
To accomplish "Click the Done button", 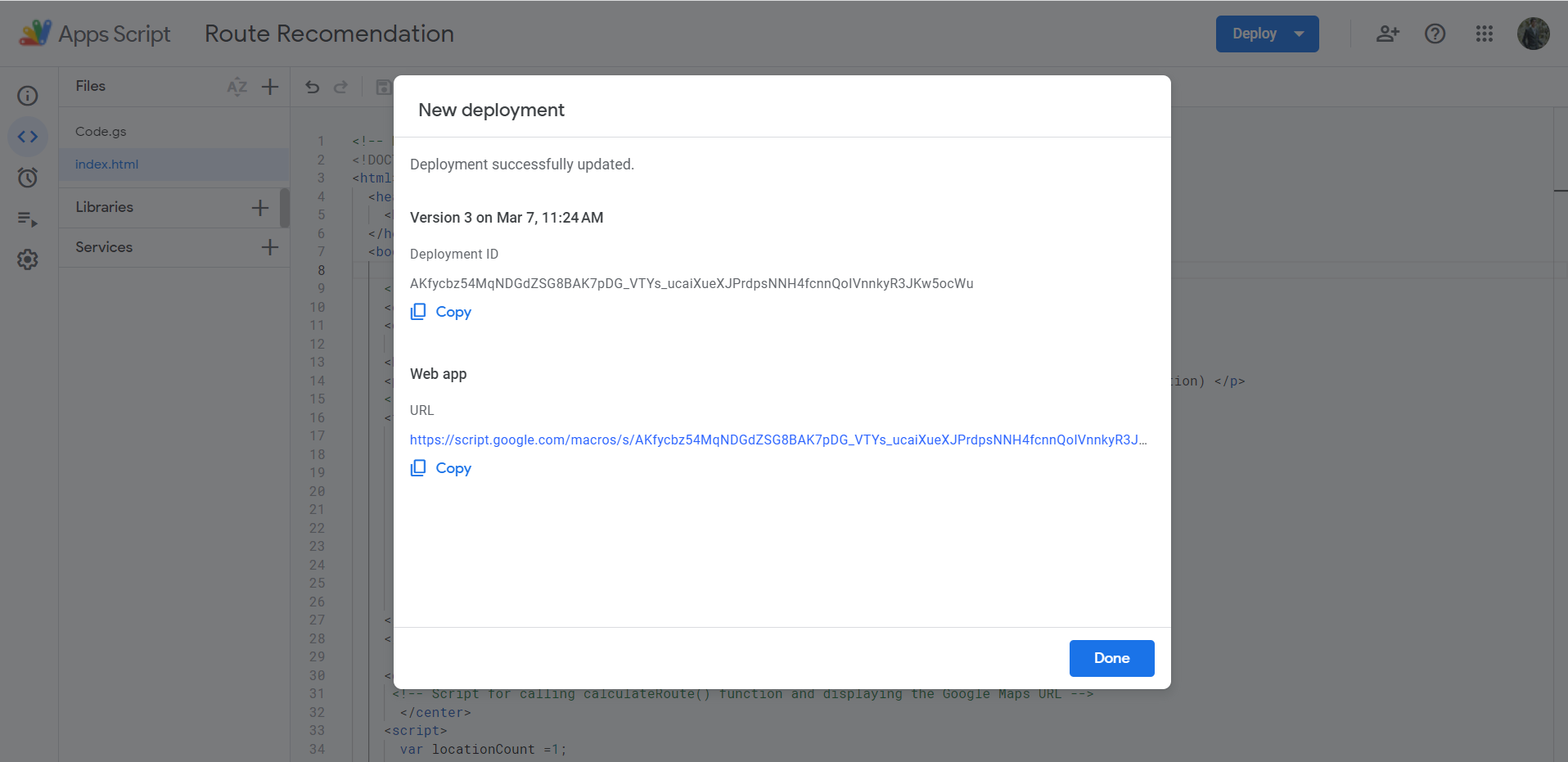I will 1111,658.
